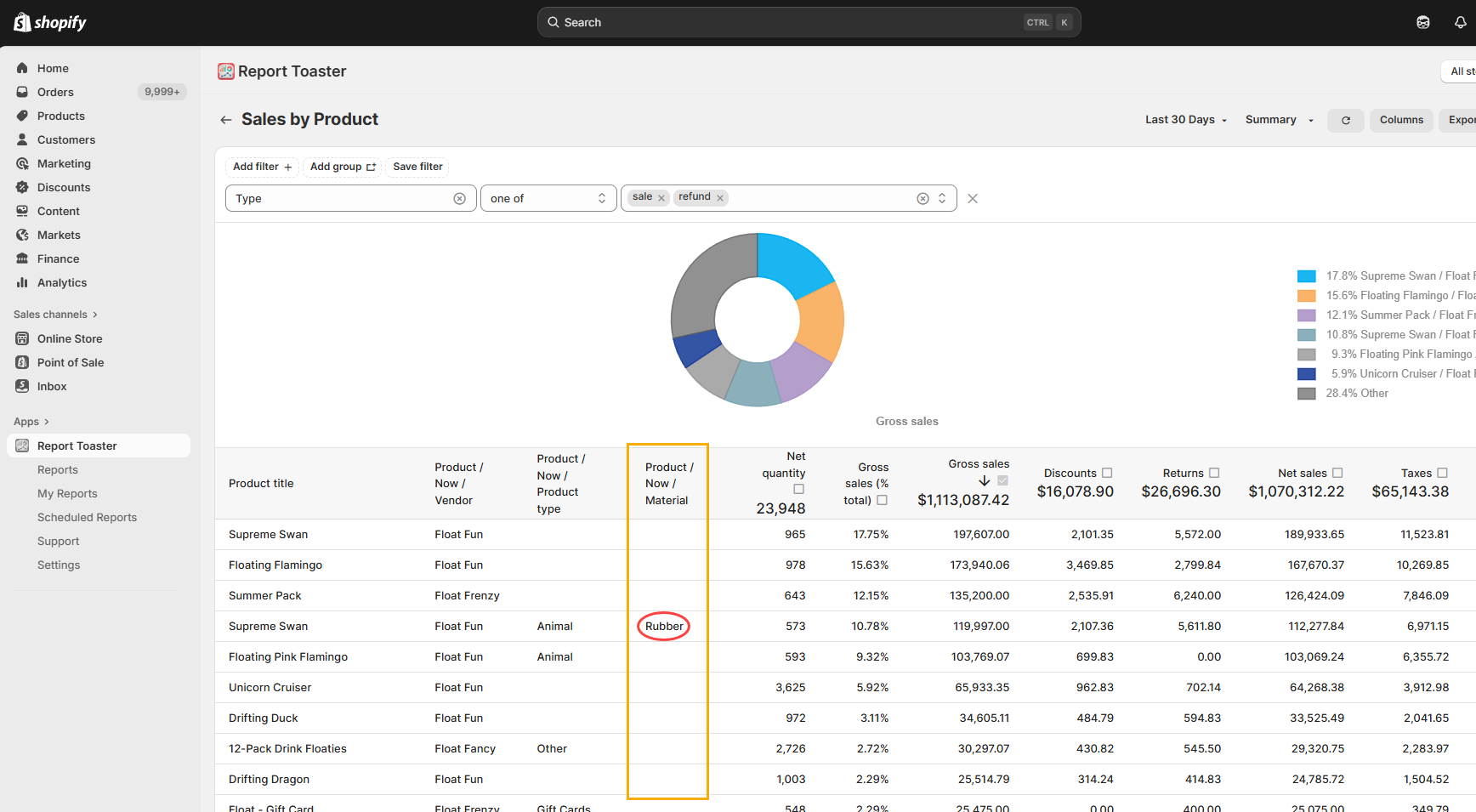Image resolution: width=1476 pixels, height=812 pixels.
Task: Open the notifications bell
Action: (1460, 22)
